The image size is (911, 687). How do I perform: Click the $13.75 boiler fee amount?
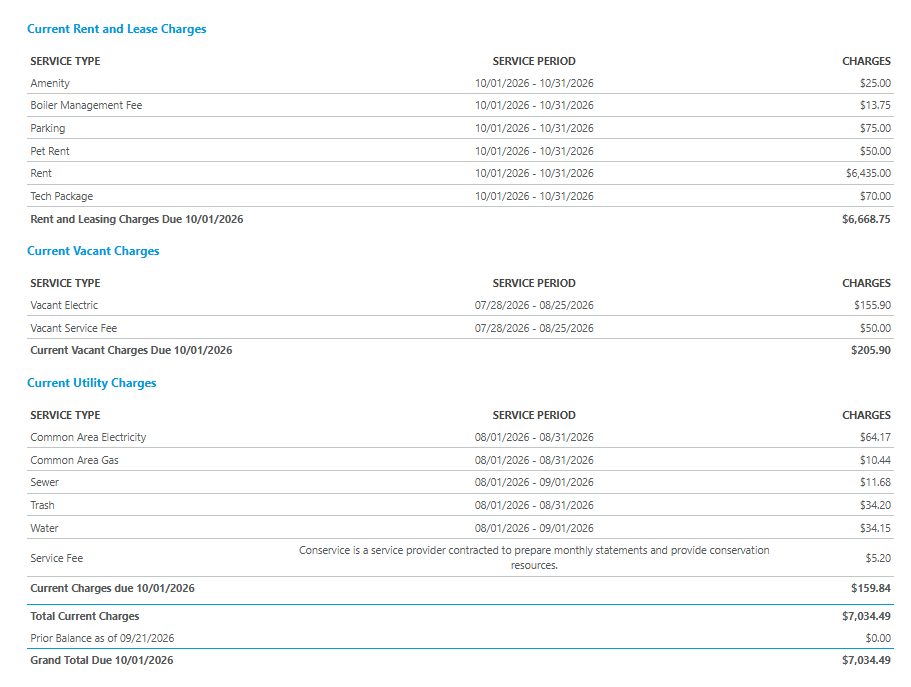pos(875,105)
